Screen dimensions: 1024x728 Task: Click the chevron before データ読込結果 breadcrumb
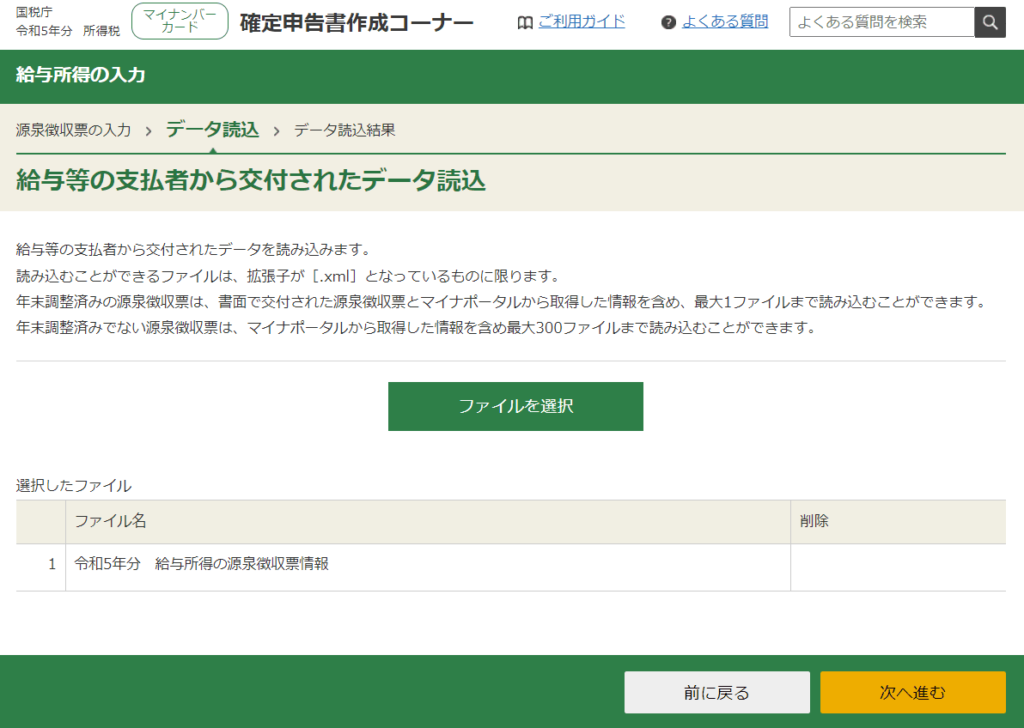pos(276,130)
